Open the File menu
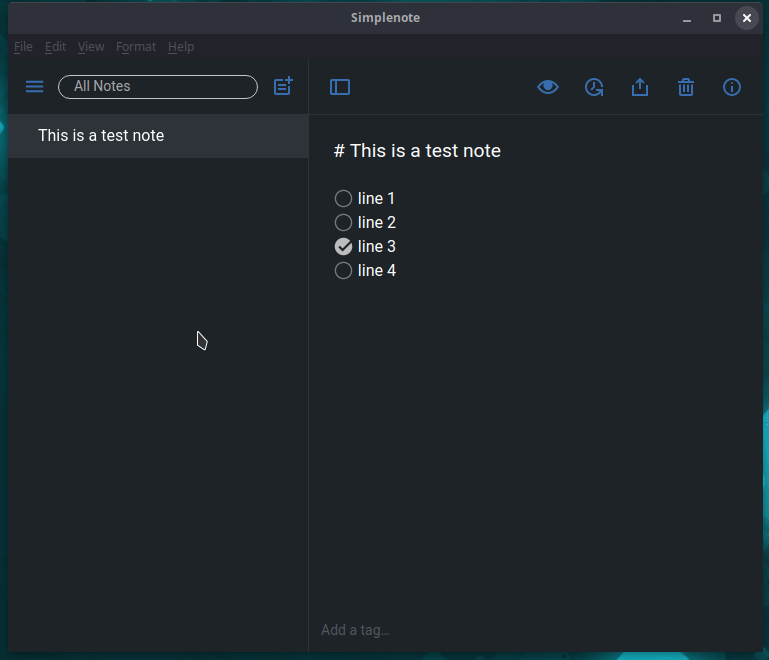The image size is (769, 660). tap(23, 47)
